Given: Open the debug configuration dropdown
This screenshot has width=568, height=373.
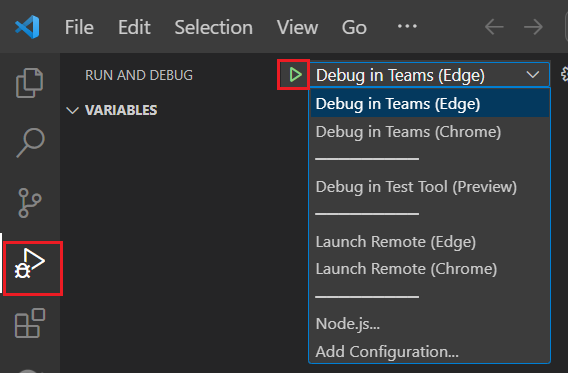Looking at the screenshot, I should (429, 75).
